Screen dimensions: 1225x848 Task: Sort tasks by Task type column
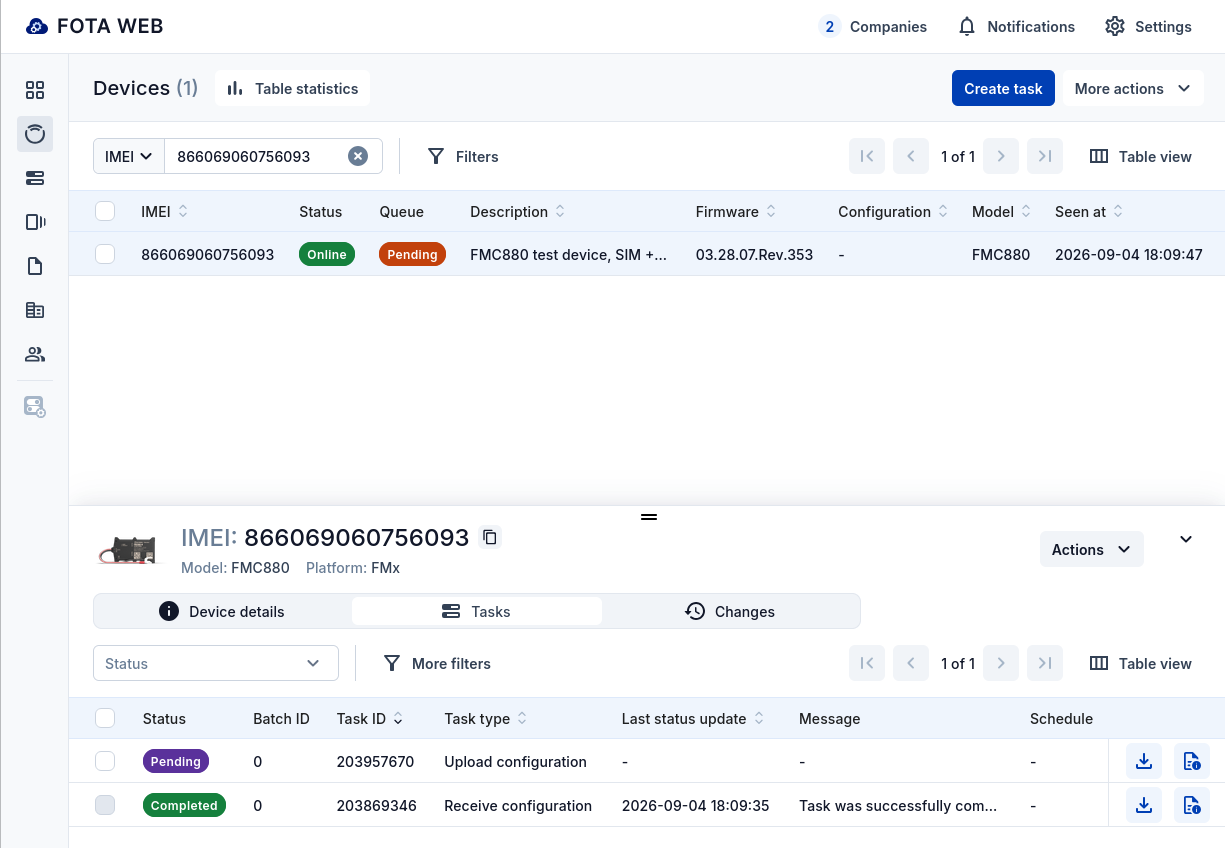[486, 718]
